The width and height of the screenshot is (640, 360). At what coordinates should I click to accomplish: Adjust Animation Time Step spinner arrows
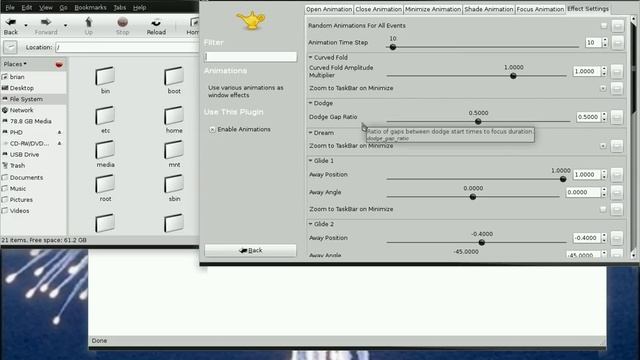point(605,42)
